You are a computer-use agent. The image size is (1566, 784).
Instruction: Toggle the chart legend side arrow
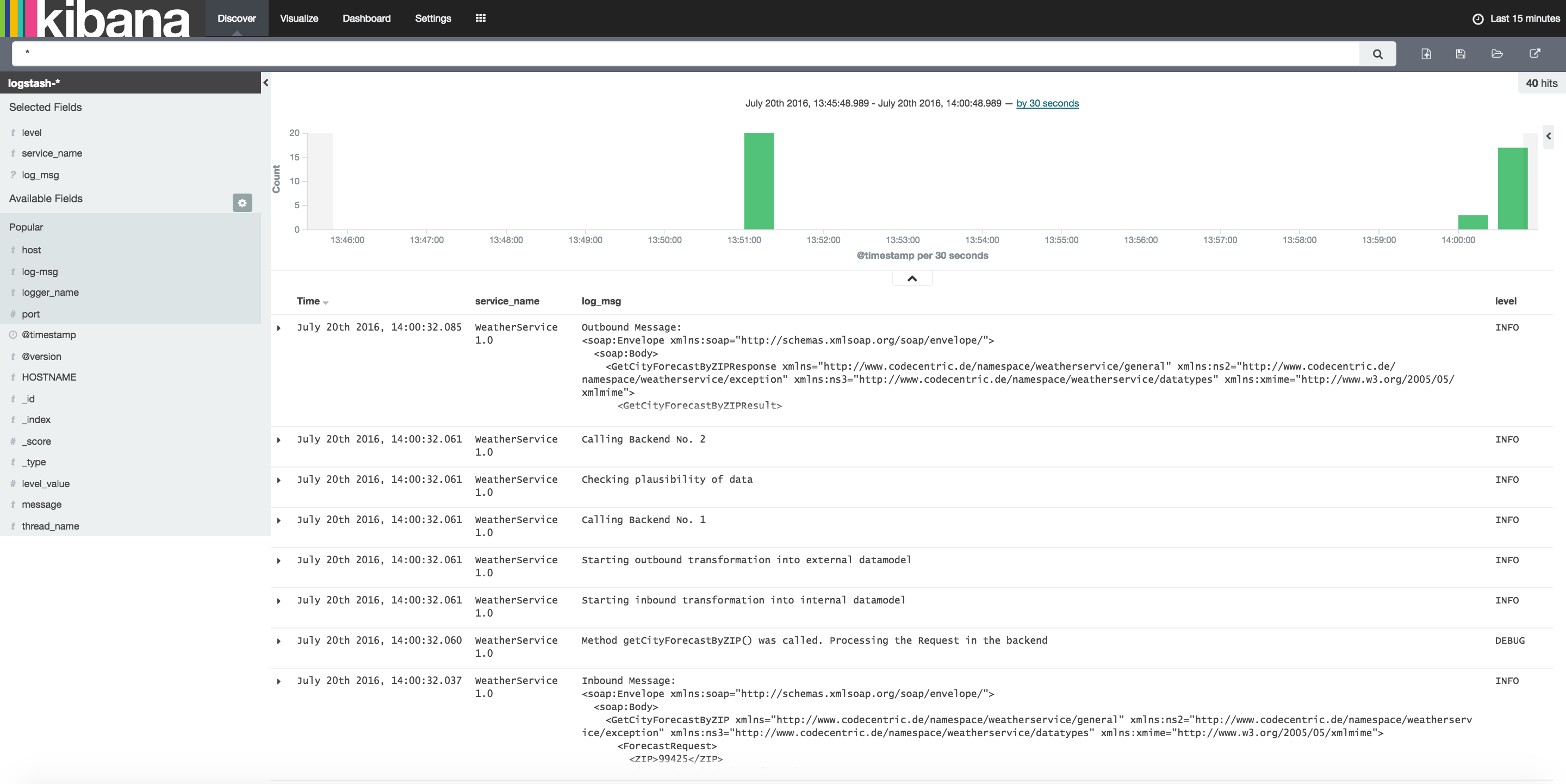pos(1549,136)
